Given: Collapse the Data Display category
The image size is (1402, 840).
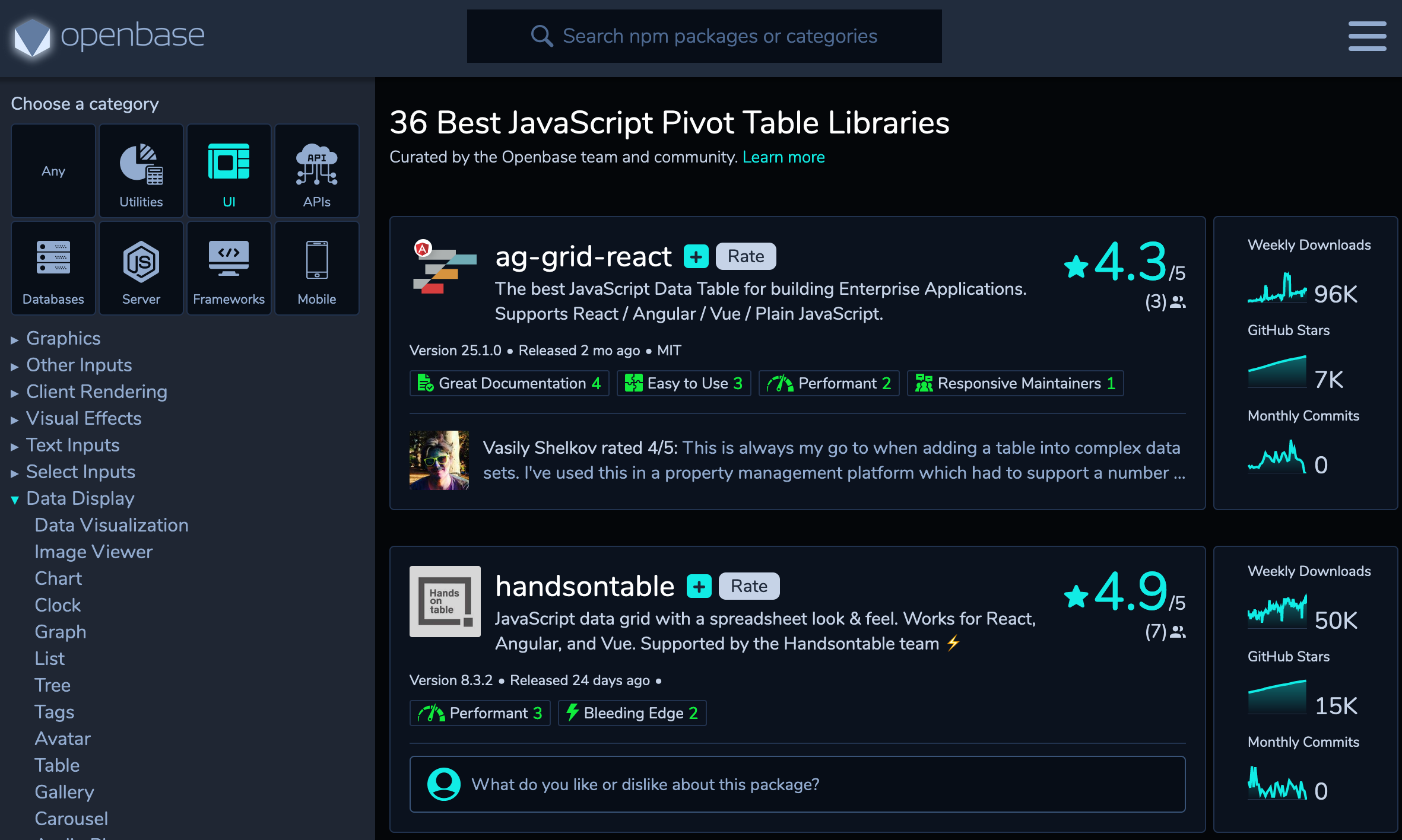Looking at the screenshot, I should tap(80, 498).
